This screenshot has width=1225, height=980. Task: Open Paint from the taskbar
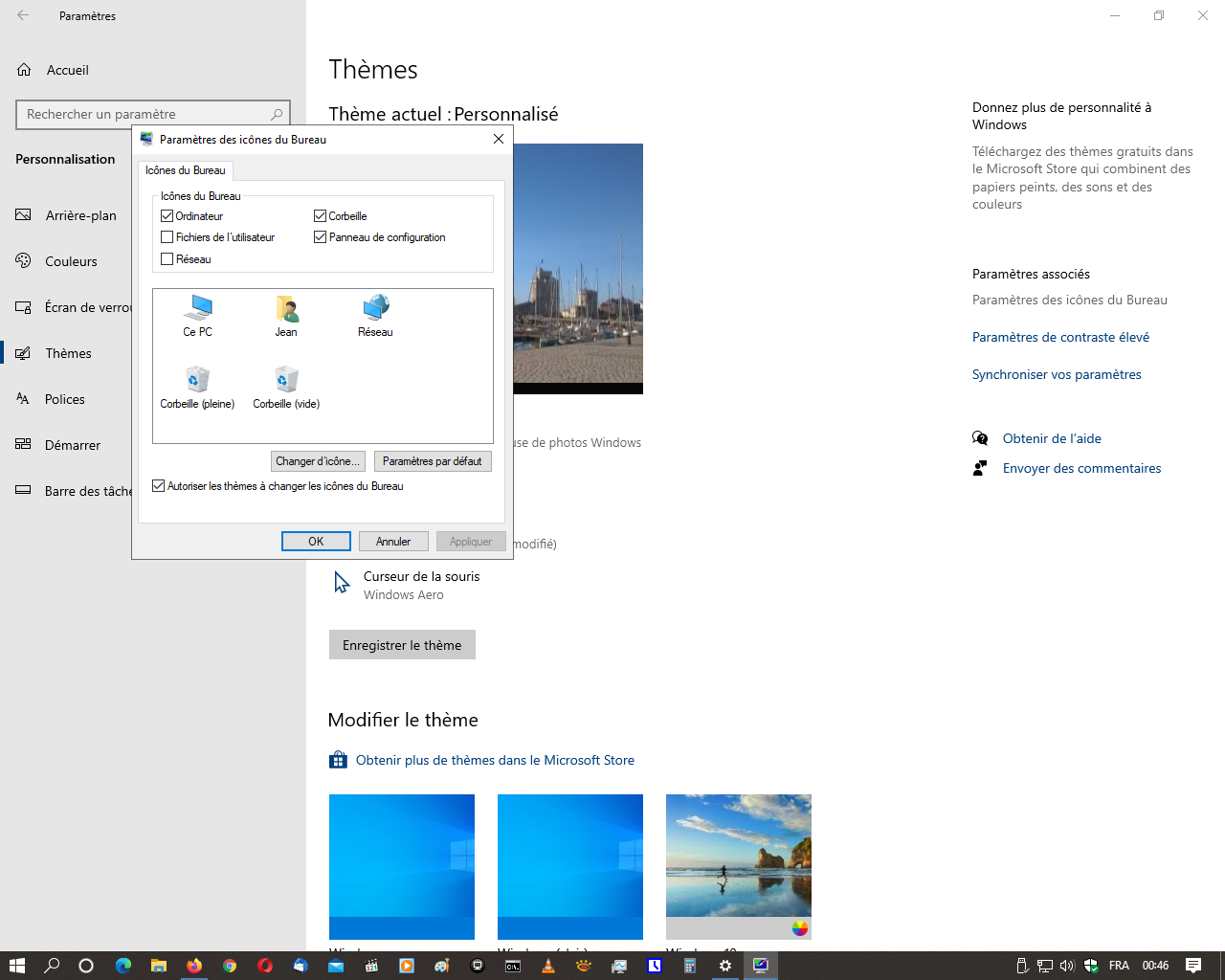pyautogui.click(x=442, y=966)
